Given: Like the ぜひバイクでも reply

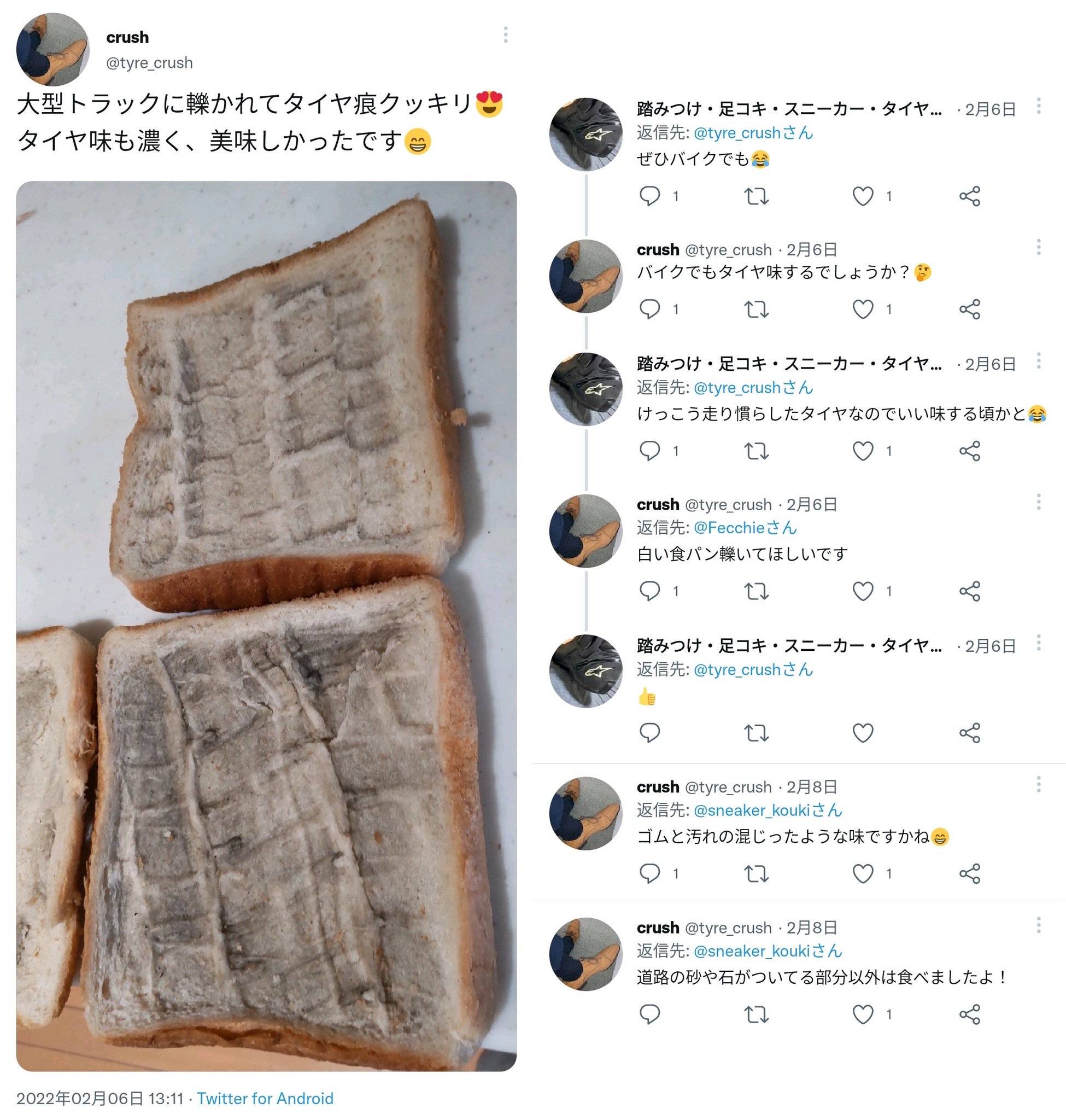Looking at the screenshot, I should tap(863, 196).
